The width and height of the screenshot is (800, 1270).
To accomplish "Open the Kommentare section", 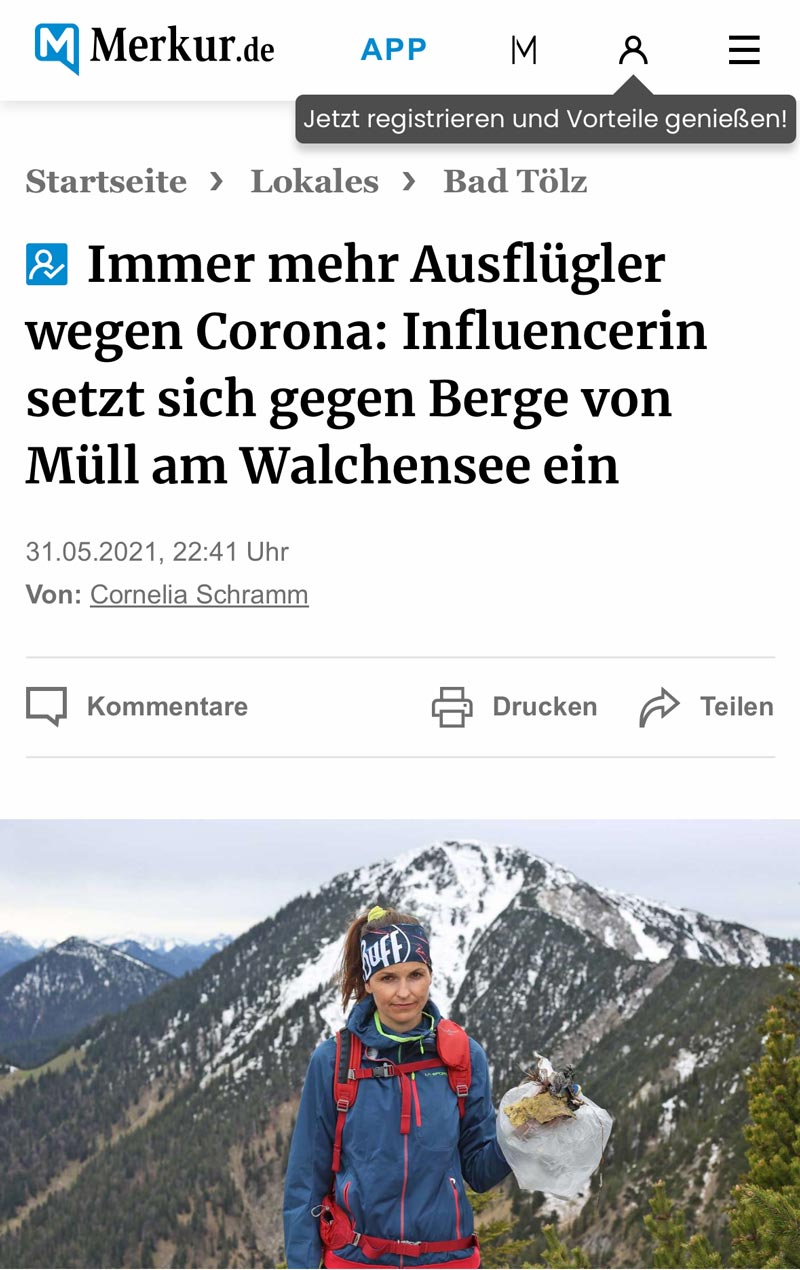I will coord(167,706).
